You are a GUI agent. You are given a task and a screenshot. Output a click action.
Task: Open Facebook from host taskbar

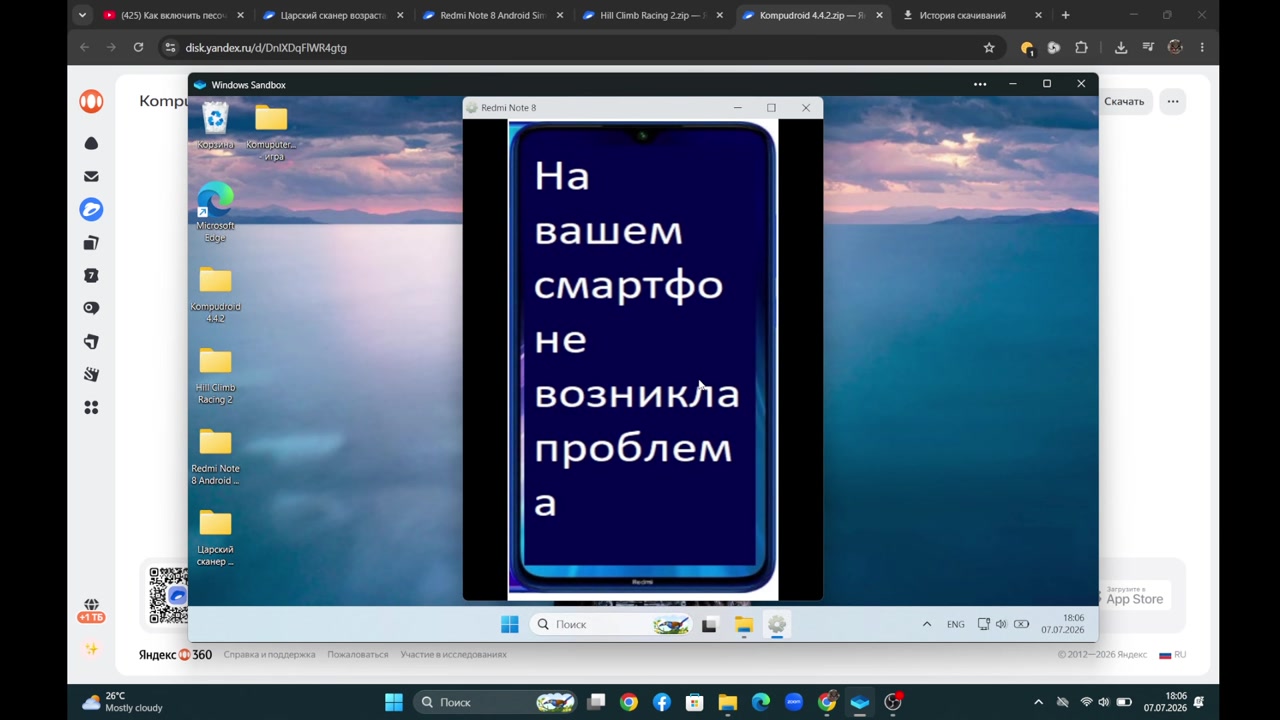[661, 702]
